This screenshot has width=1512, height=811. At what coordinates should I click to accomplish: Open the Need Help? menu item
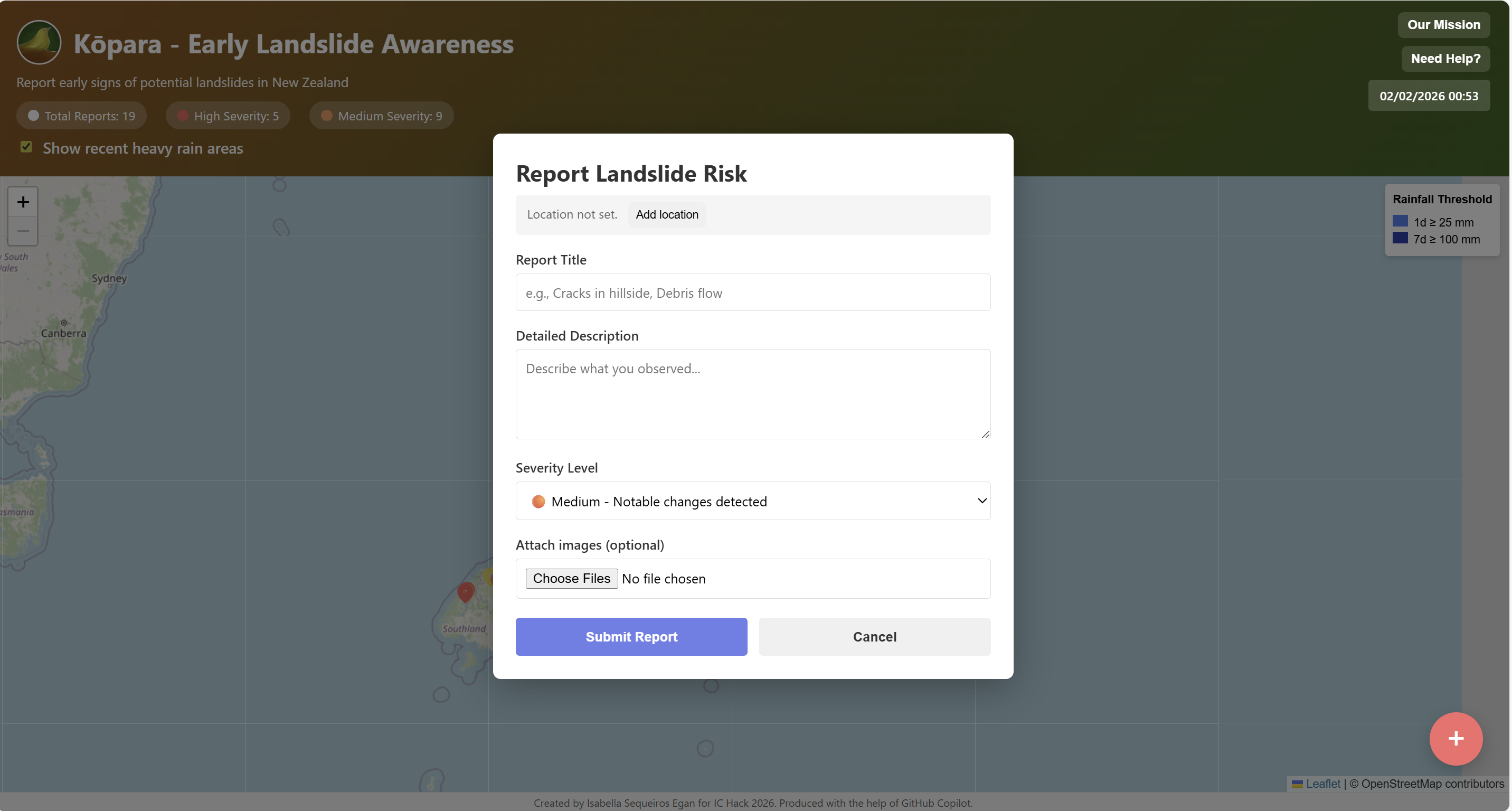point(1444,59)
